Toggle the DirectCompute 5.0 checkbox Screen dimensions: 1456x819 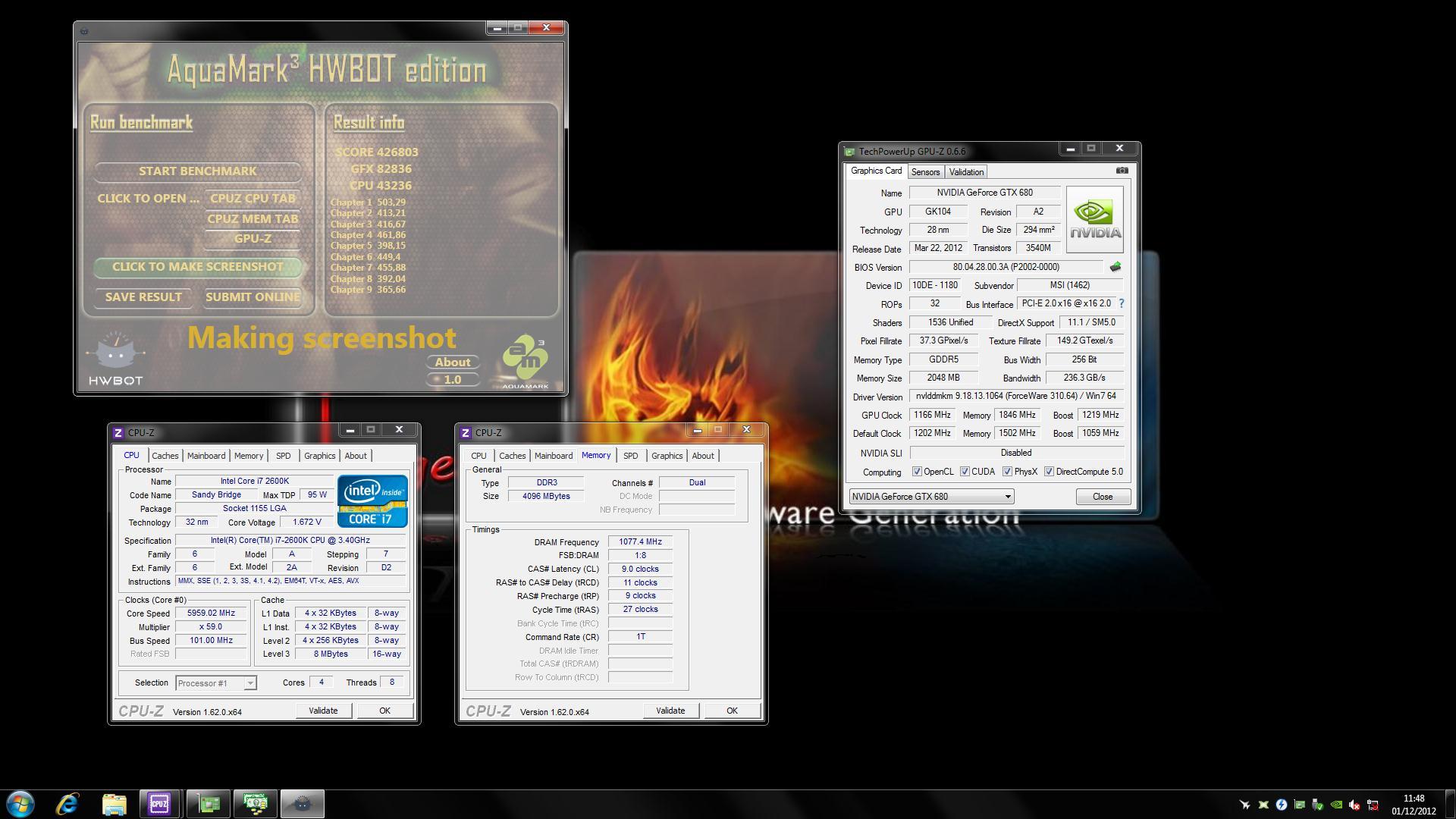pyautogui.click(x=1049, y=472)
